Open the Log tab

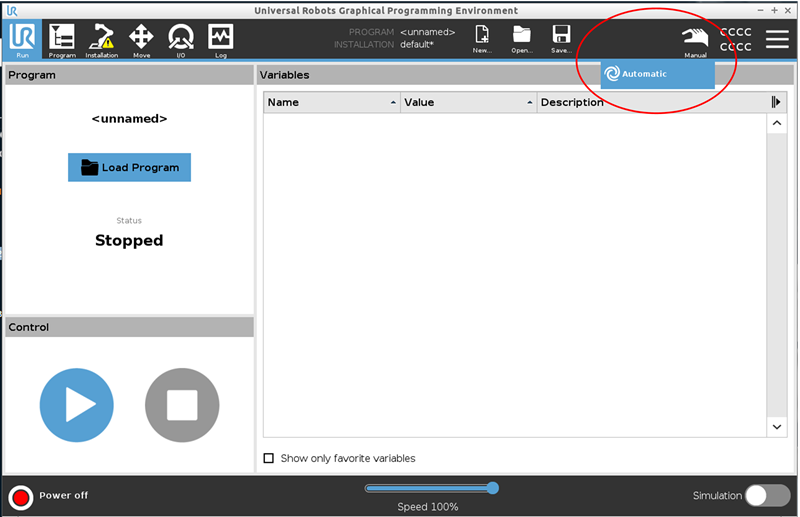(220, 40)
